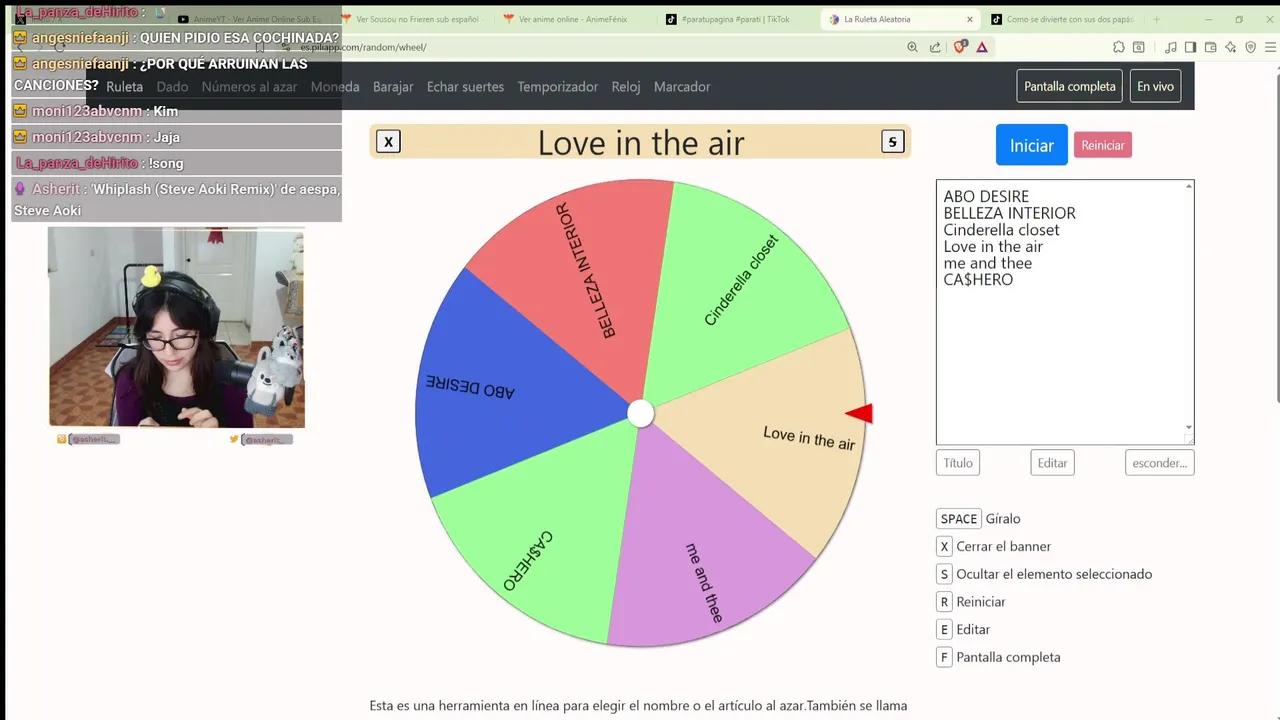Viewport: 1280px width, 720px height.
Task: Open the Marcador nav item
Action: point(682,87)
